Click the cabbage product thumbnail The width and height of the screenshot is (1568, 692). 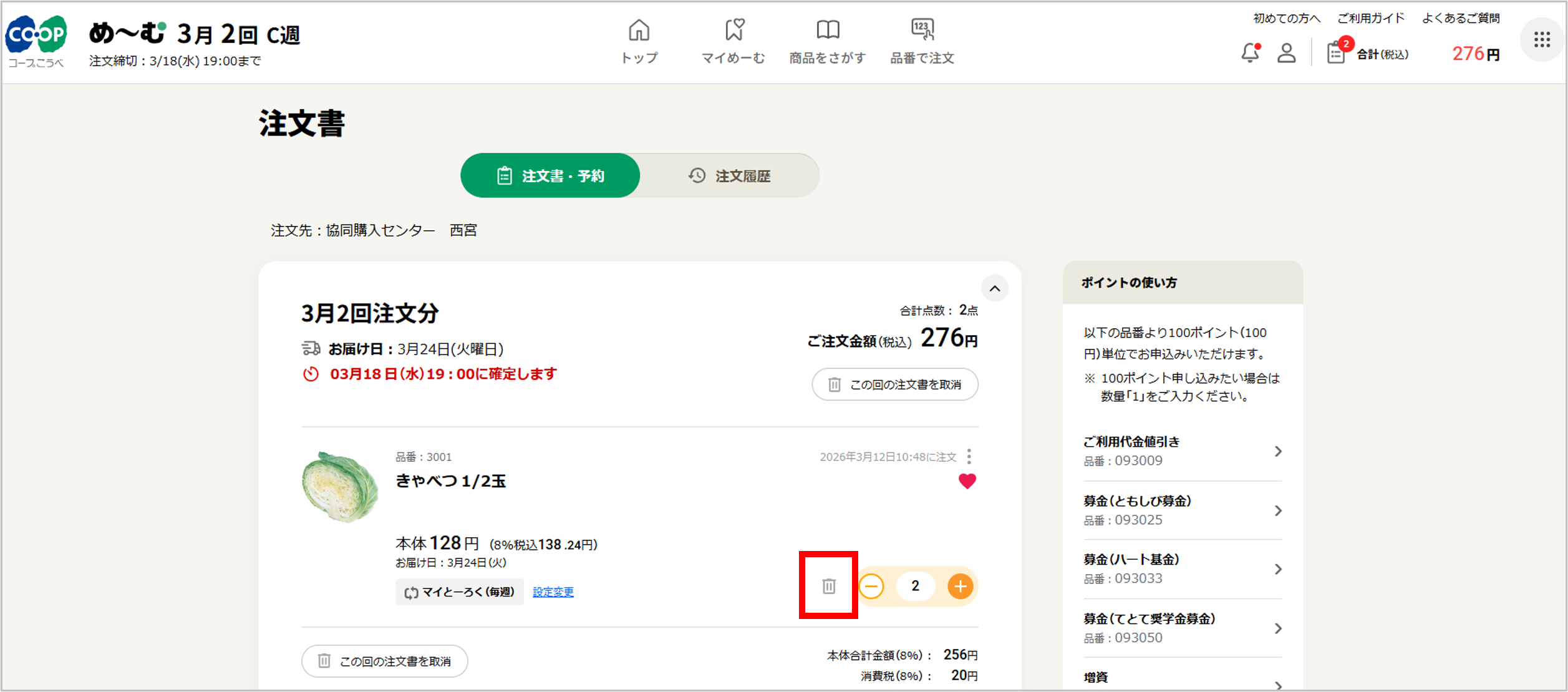(340, 487)
